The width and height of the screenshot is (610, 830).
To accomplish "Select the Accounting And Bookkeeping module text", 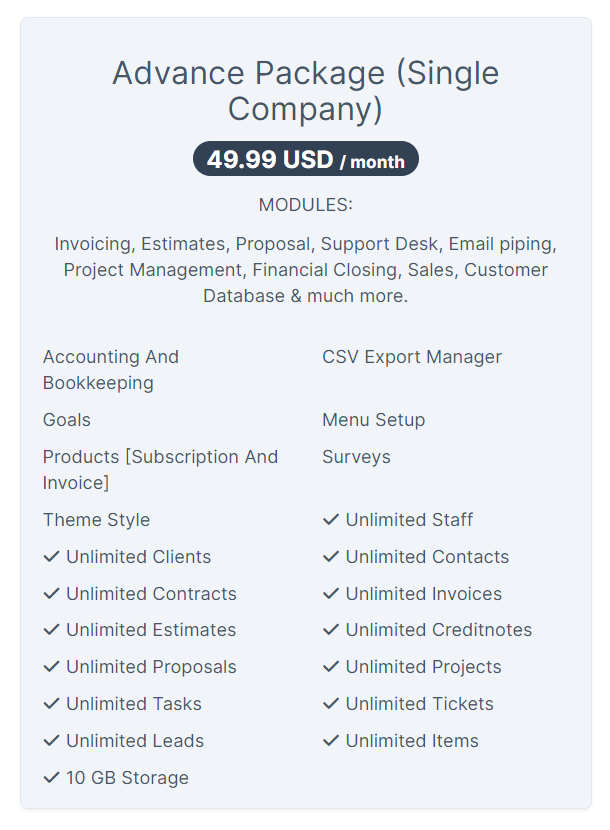I will point(111,370).
